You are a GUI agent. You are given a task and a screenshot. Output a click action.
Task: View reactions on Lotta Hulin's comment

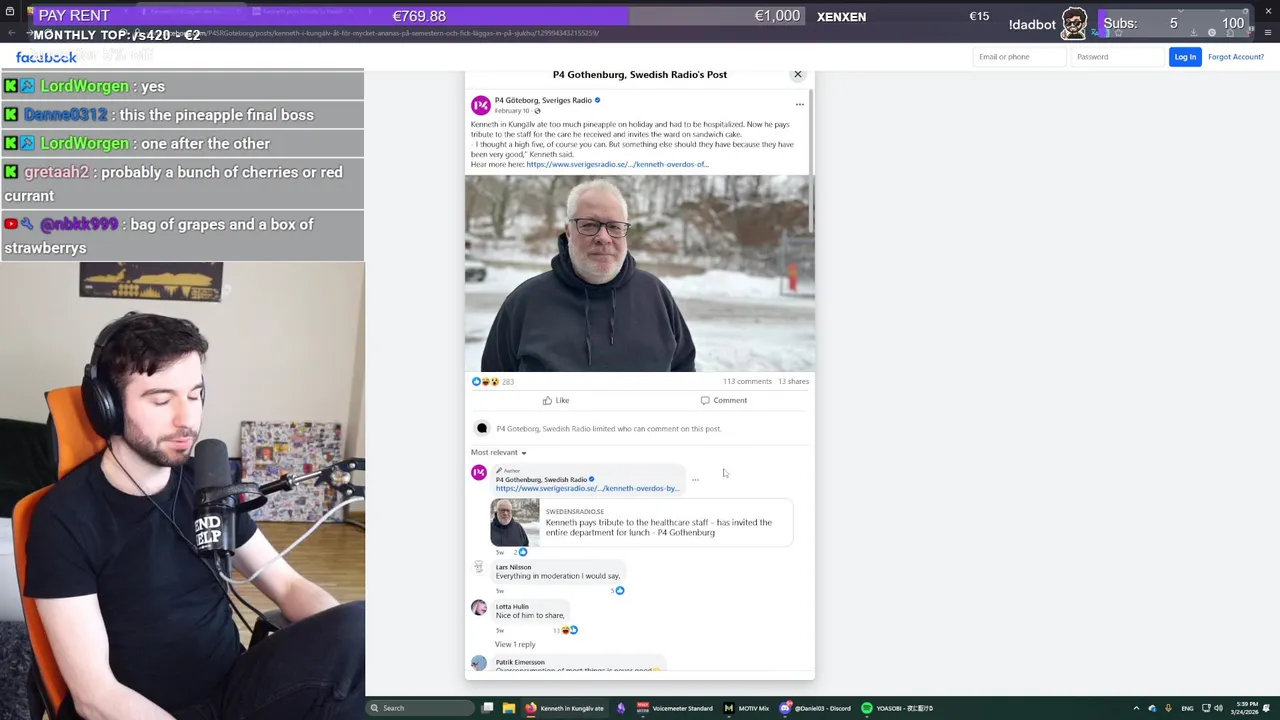[x=566, y=631]
